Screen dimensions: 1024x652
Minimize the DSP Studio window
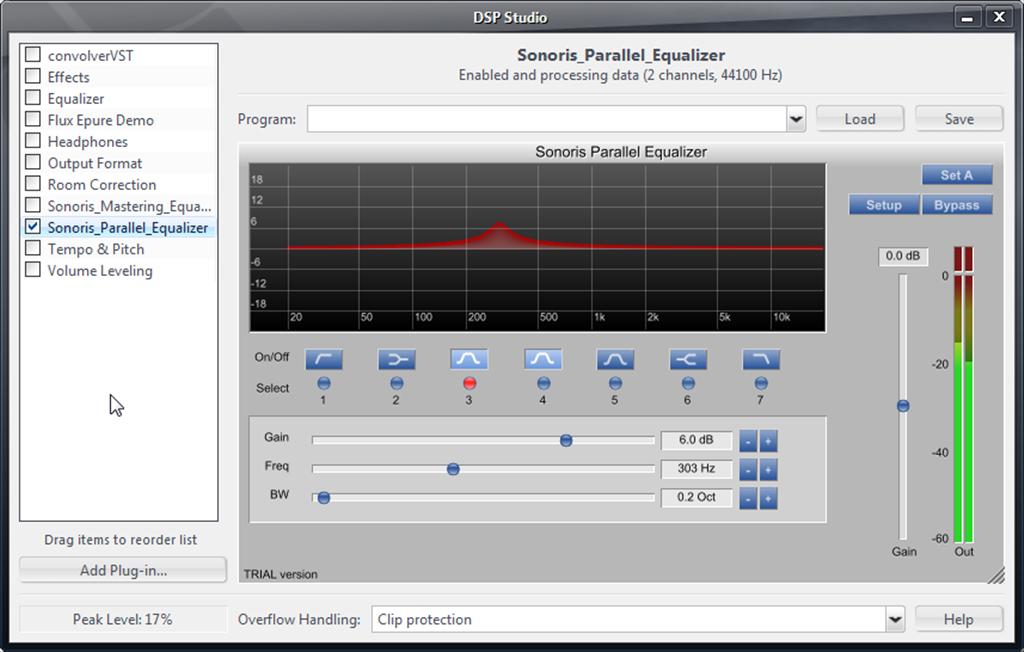pos(967,17)
